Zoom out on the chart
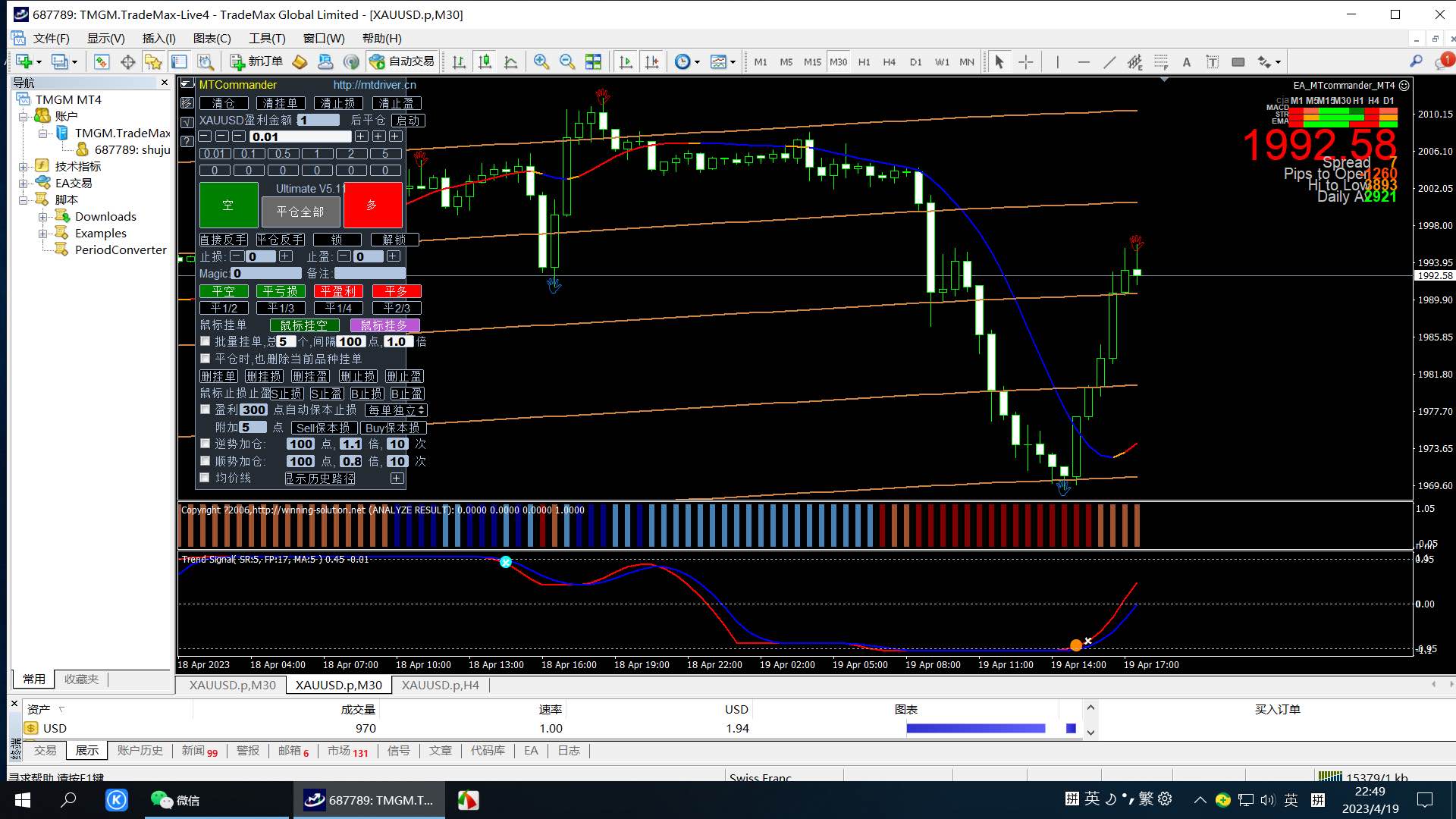Viewport: 1456px width, 819px height. pyautogui.click(x=567, y=61)
